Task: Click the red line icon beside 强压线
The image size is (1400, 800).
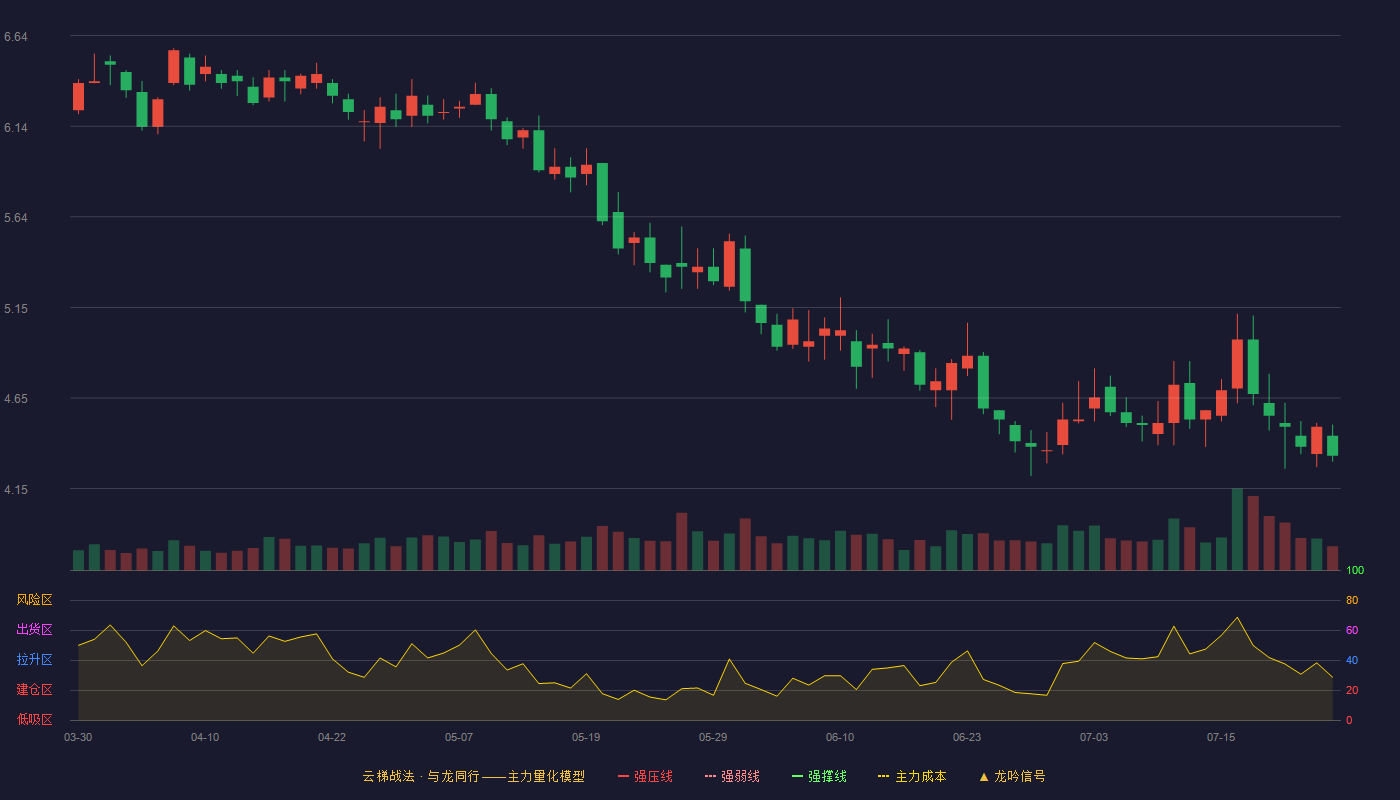Action: 623,776
